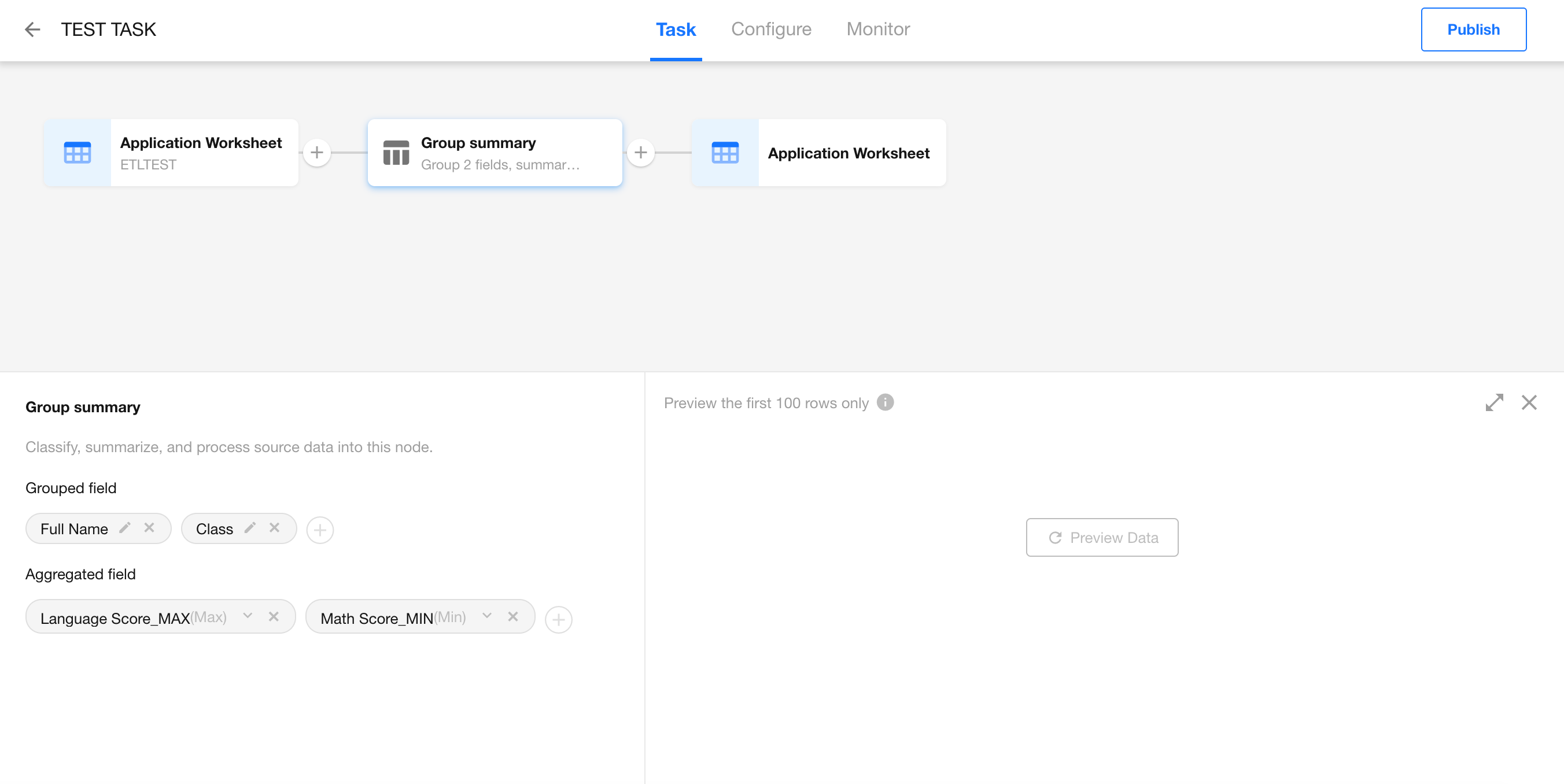Remove the Math Score_MIN aggregated field
Viewport: 1564px width, 784px height.
tap(513, 616)
